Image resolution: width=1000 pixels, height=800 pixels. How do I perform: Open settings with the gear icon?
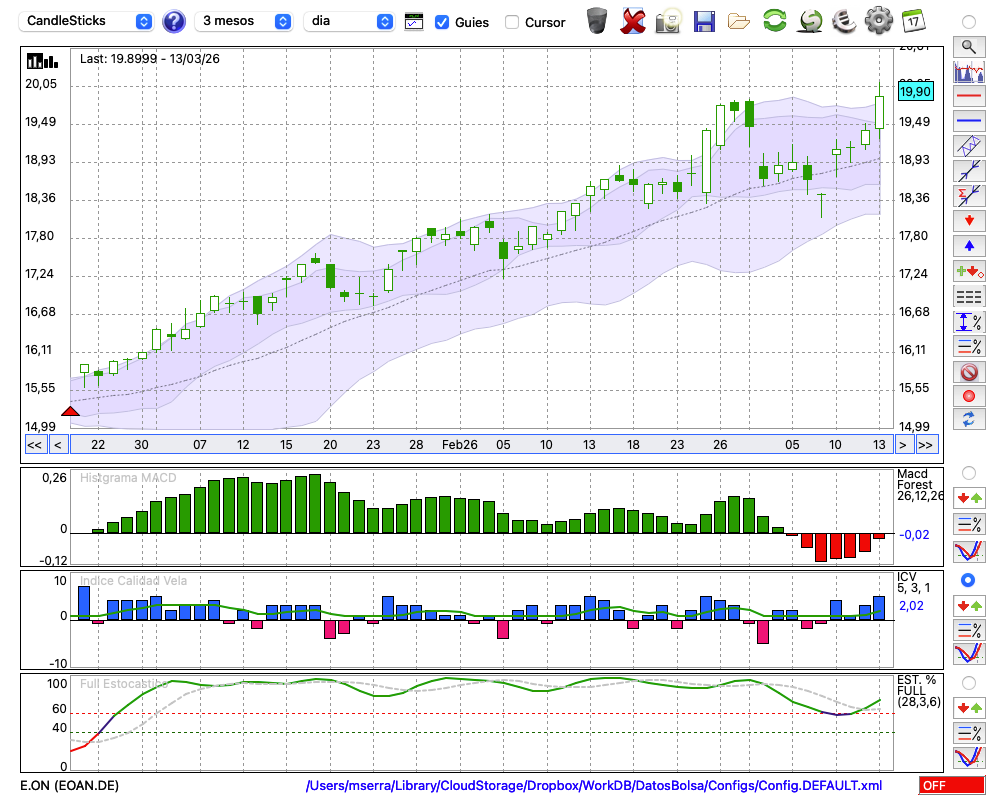pyautogui.click(x=878, y=21)
